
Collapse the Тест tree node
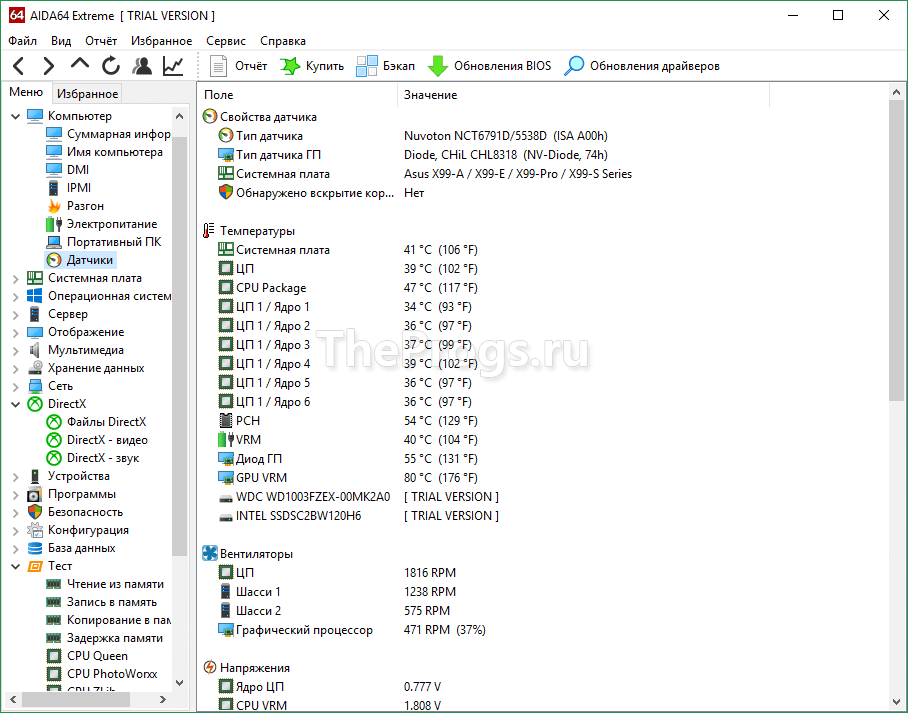pos(16,566)
